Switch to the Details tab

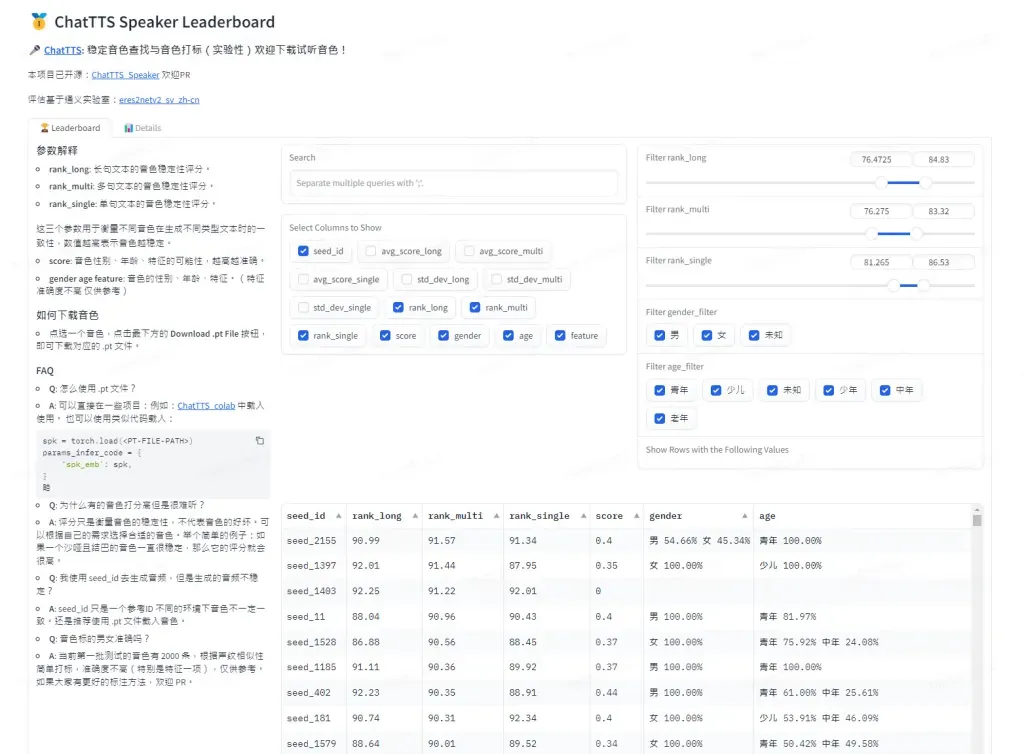[142, 128]
